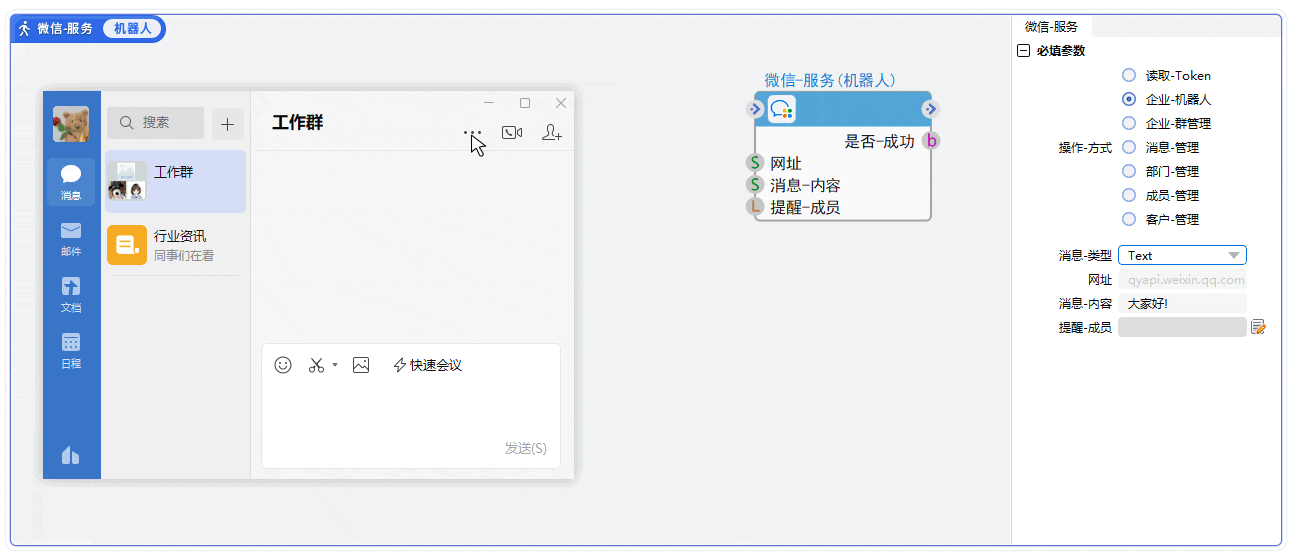1300x560 pixels.
Task: Choose the 客户-管理 radio option
Action: [x=1129, y=219]
